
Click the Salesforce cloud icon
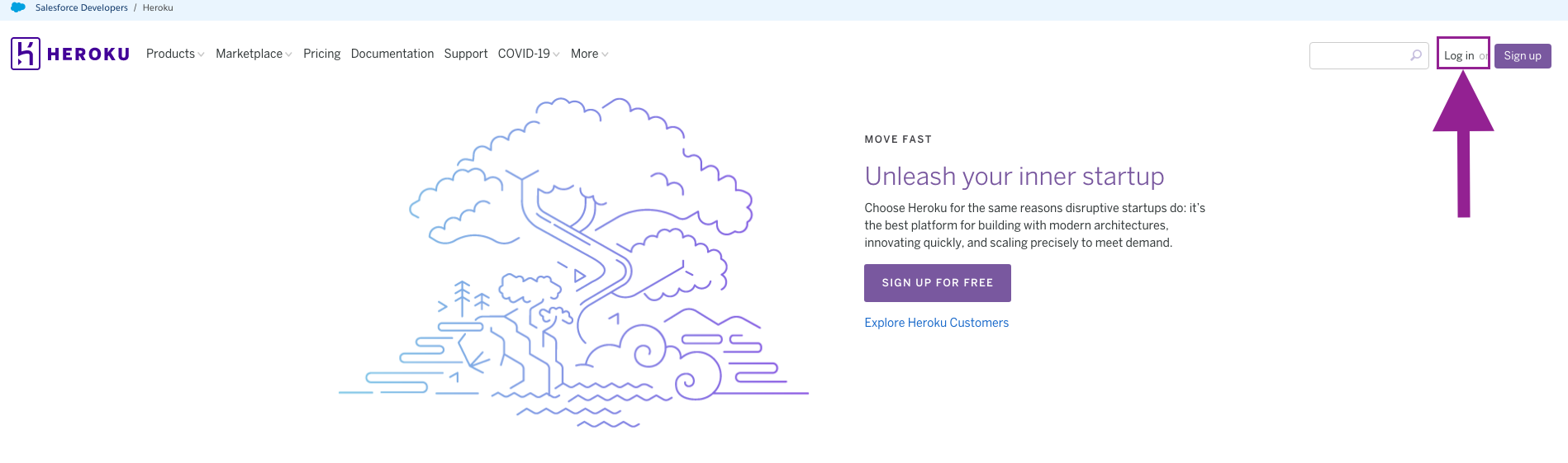click(18, 7)
